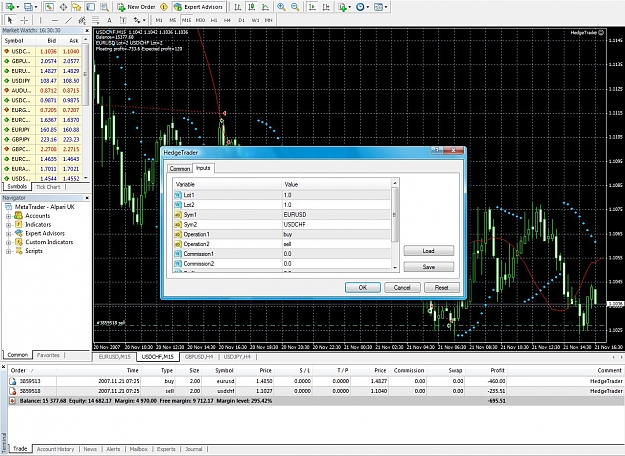625x456 pixels.
Task: Close the Market Watch panel
Action: pyautogui.click(x=87, y=30)
